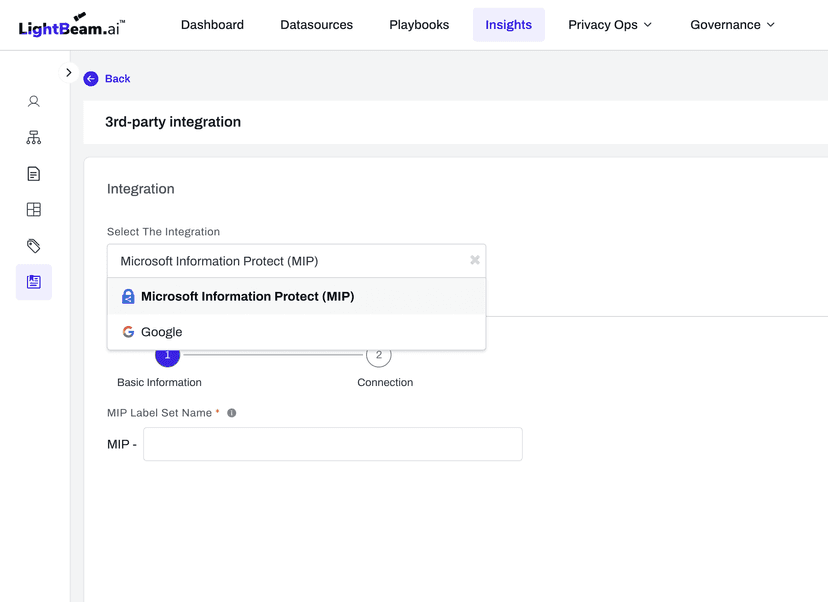828x602 pixels.
Task: Click the blue back arrow icon
Action: pos(91,79)
